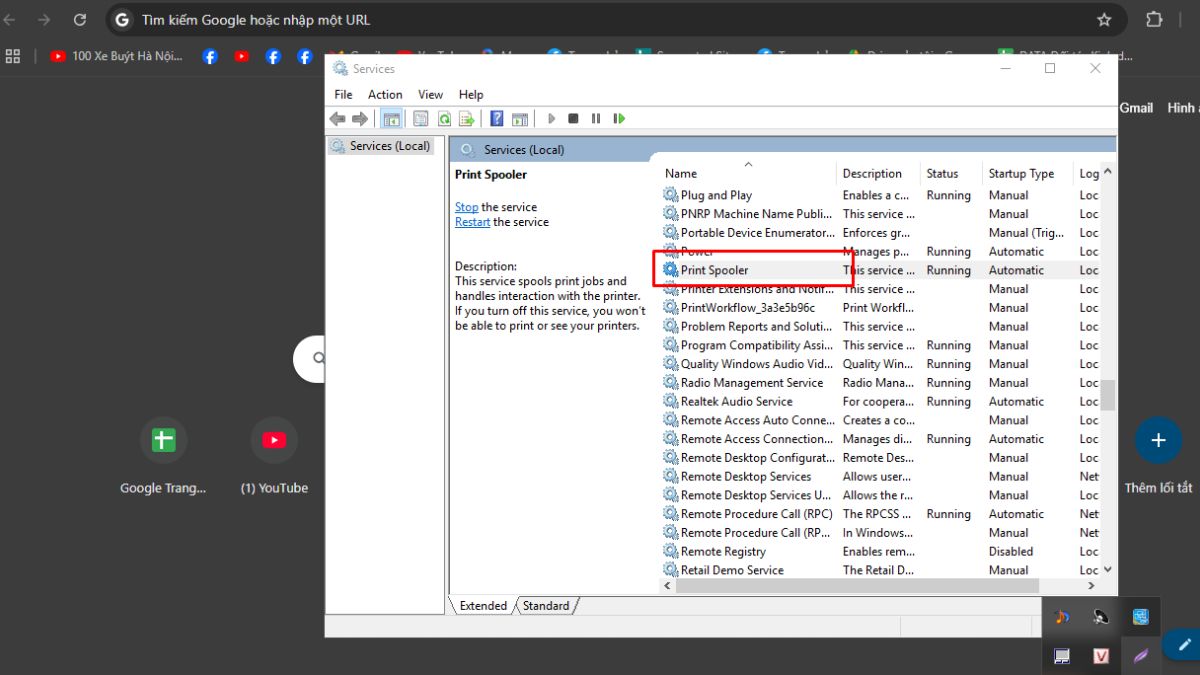Click the Forward arrow in Services toolbar
The width and height of the screenshot is (1200, 675).
[x=359, y=119]
